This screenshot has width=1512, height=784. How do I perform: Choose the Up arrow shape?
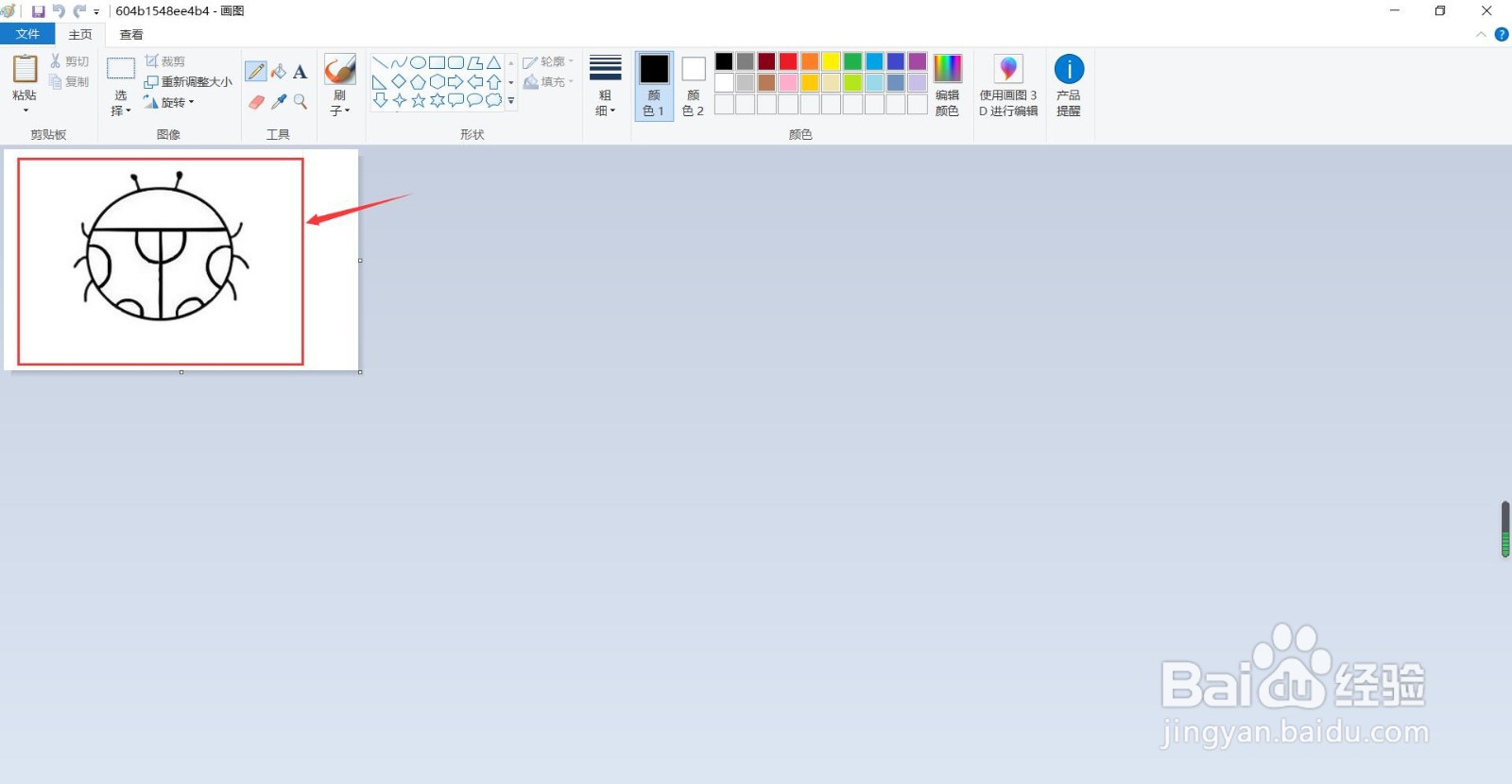click(493, 82)
